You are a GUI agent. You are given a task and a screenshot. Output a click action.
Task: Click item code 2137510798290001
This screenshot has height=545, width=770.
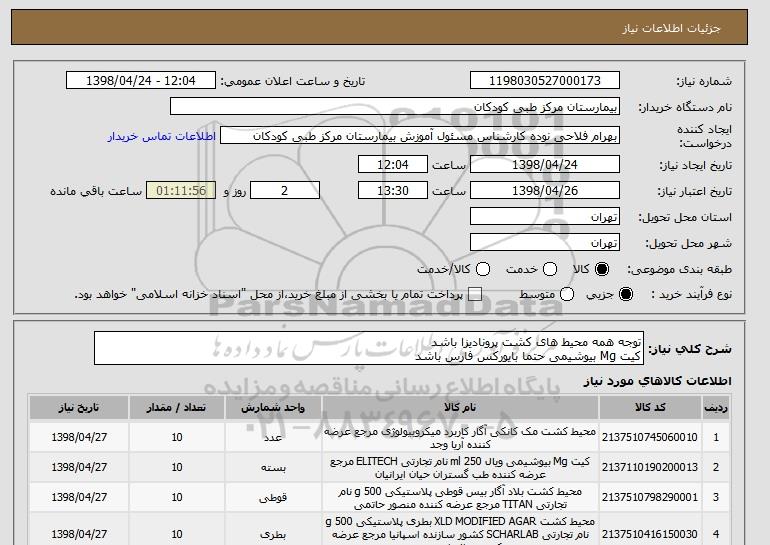(x=650, y=497)
